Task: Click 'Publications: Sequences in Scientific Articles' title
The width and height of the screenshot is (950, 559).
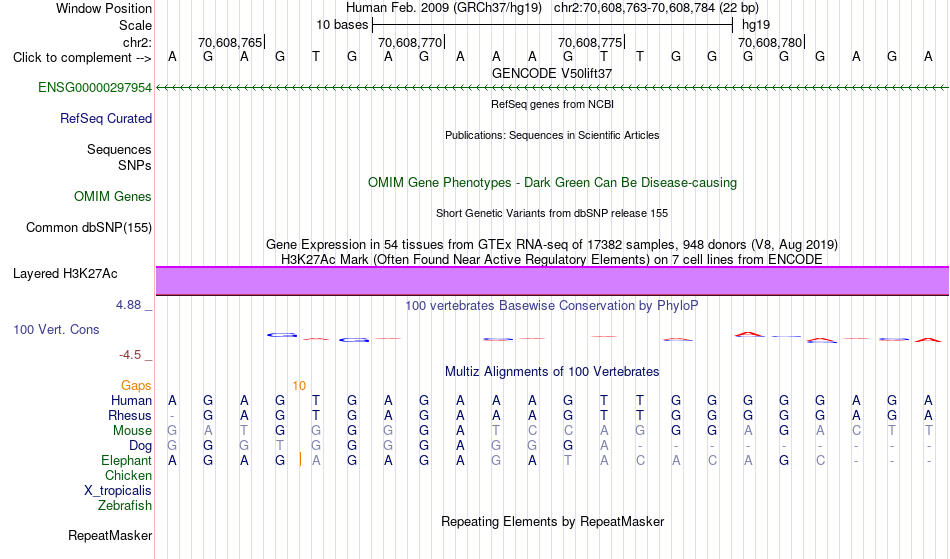Action: pos(552,135)
